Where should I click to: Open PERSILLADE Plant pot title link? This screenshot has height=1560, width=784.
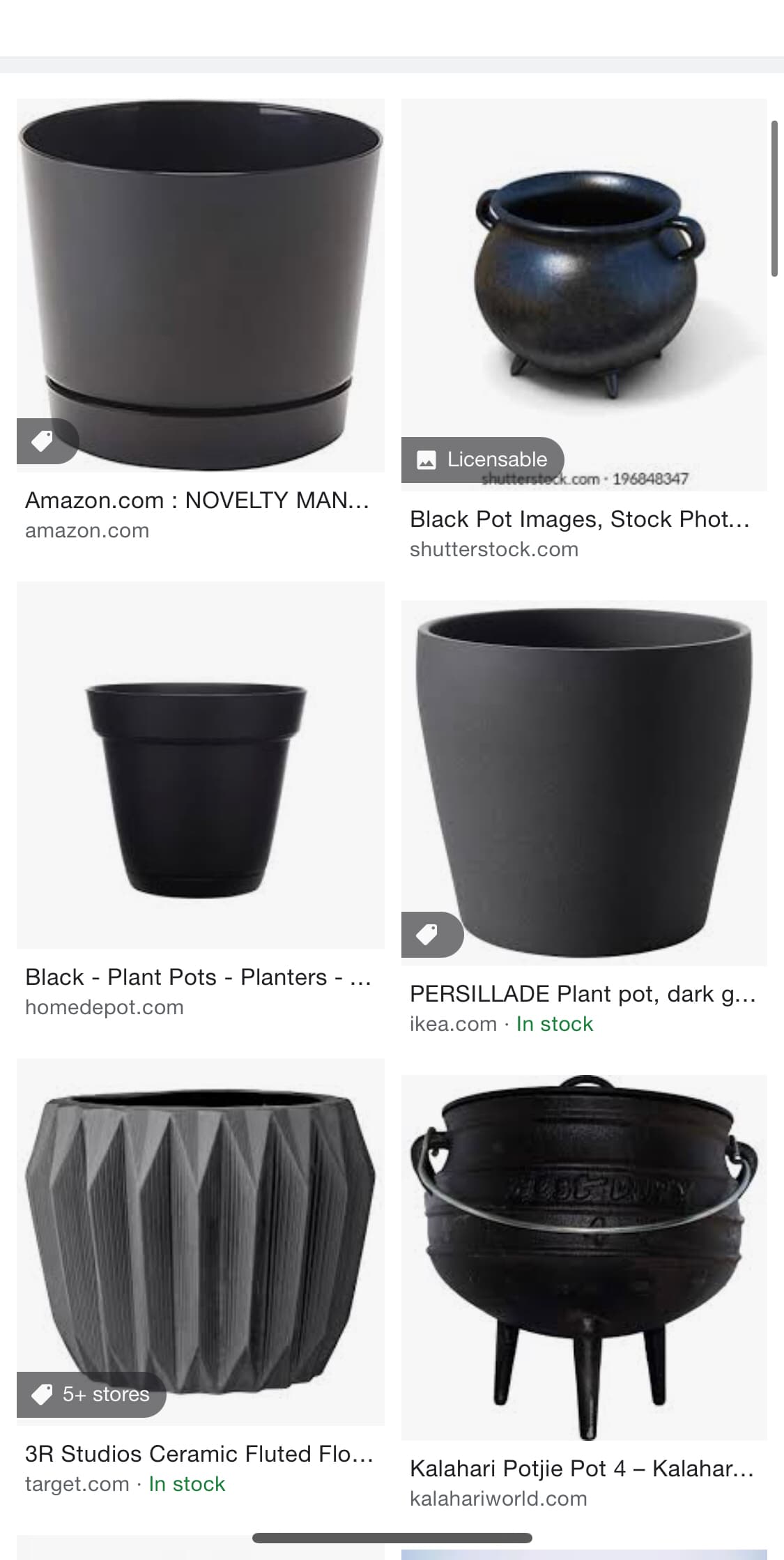583,994
